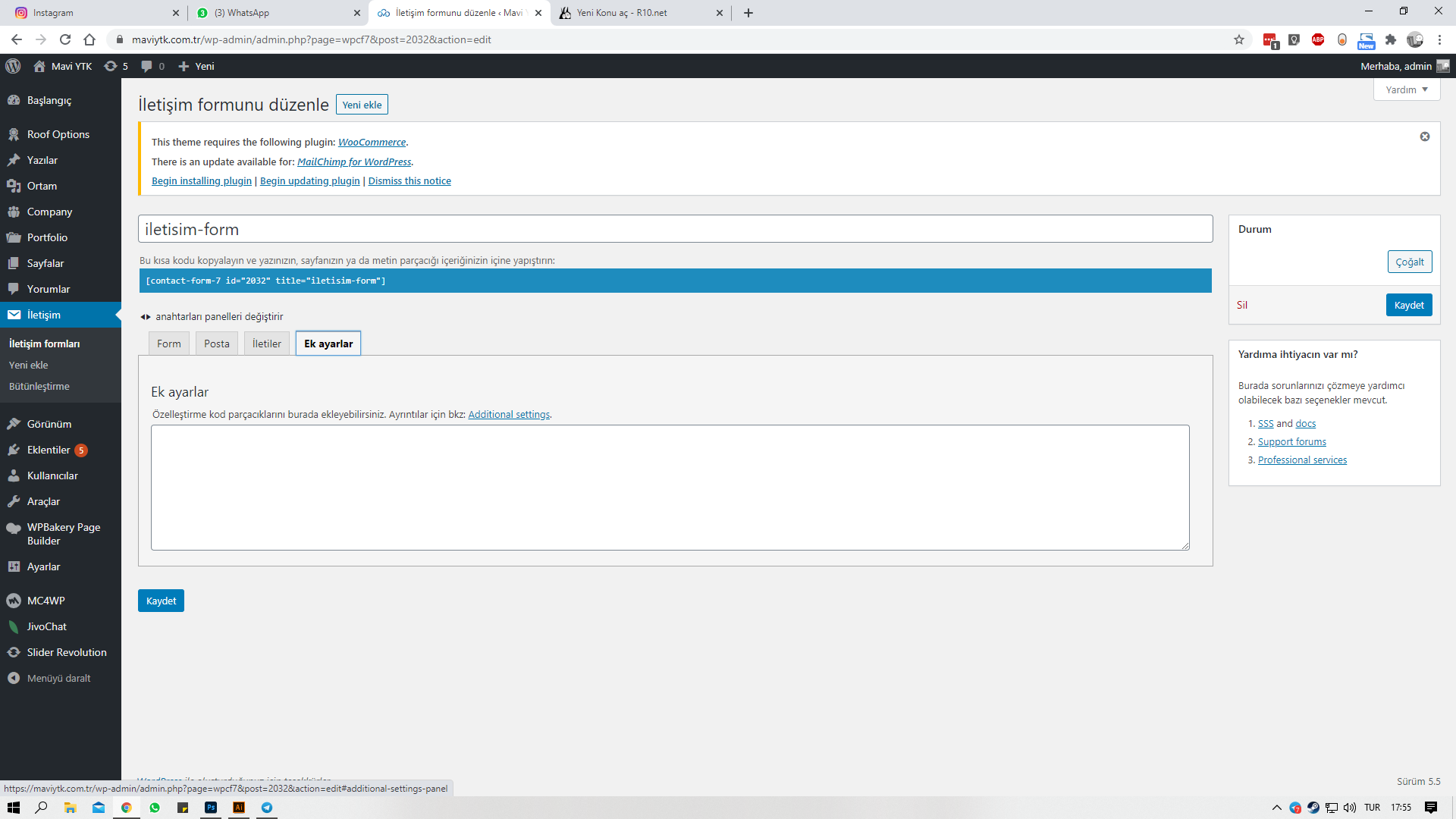Image resolution: width=1456 pixels, height=819 pixels.
Task: Select the Ek ayarlar tab
Action: 328,344
